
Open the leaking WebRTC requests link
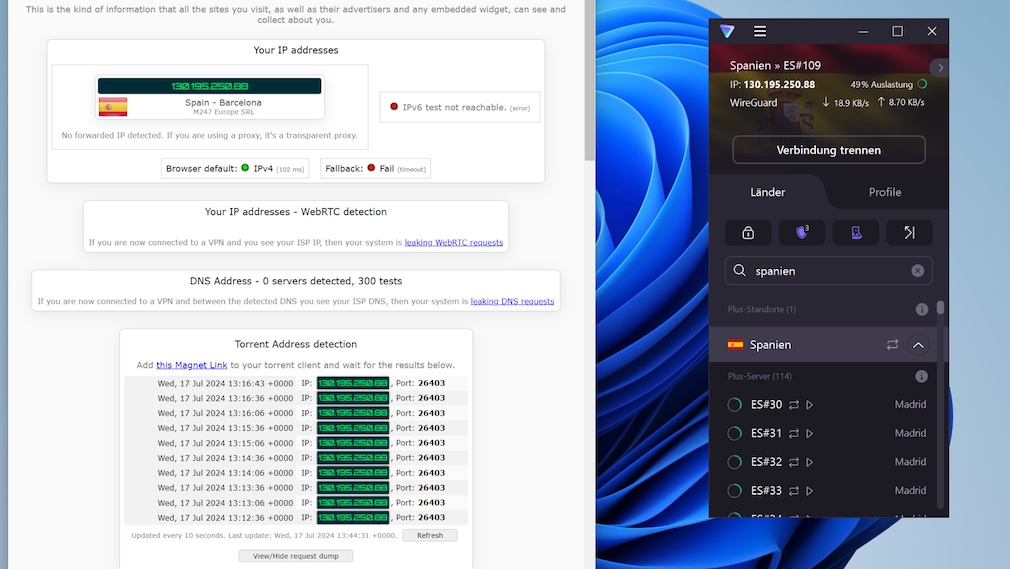pos(453,242)
